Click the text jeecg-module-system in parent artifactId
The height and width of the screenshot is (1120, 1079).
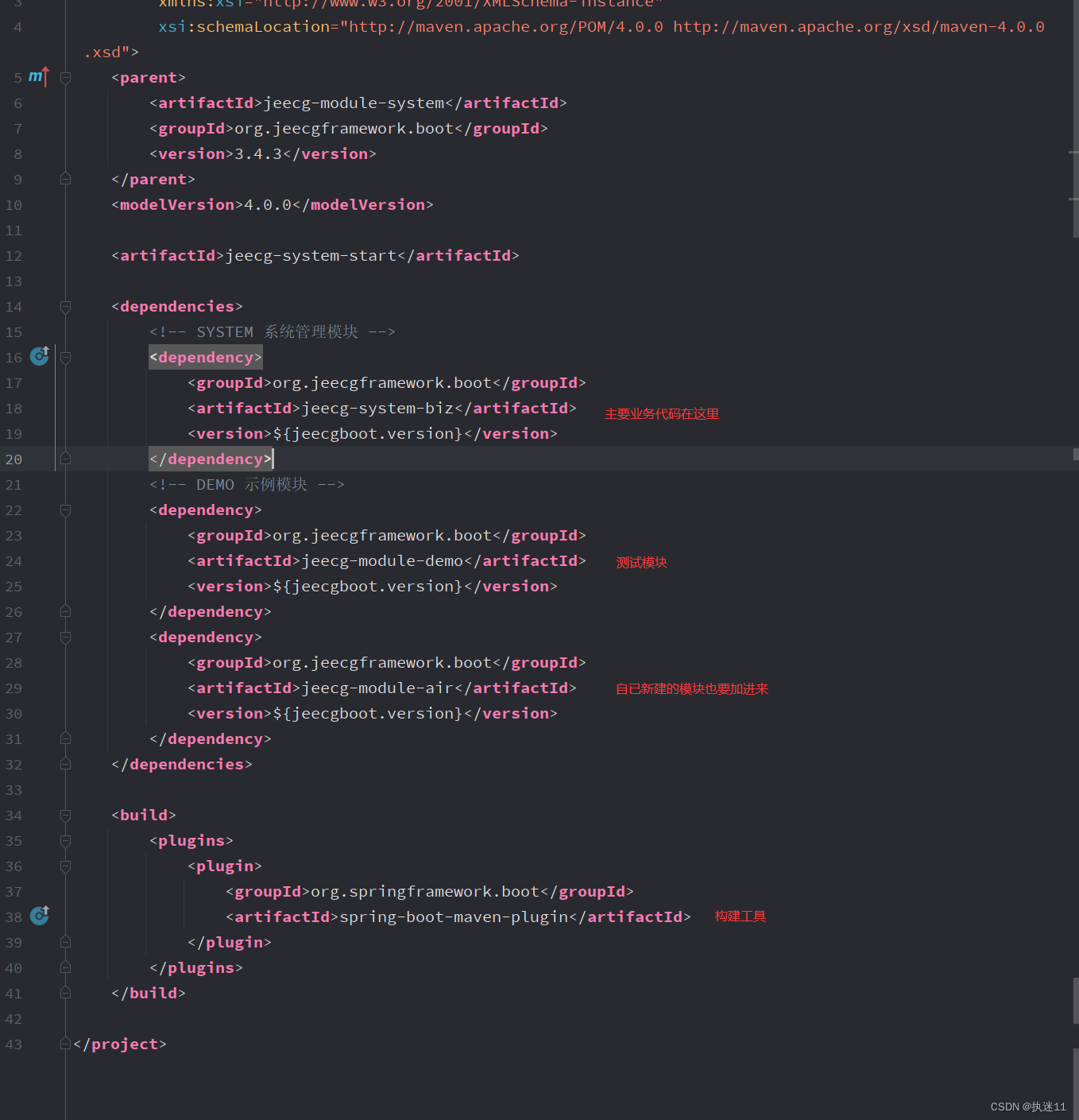coord(354,103)
